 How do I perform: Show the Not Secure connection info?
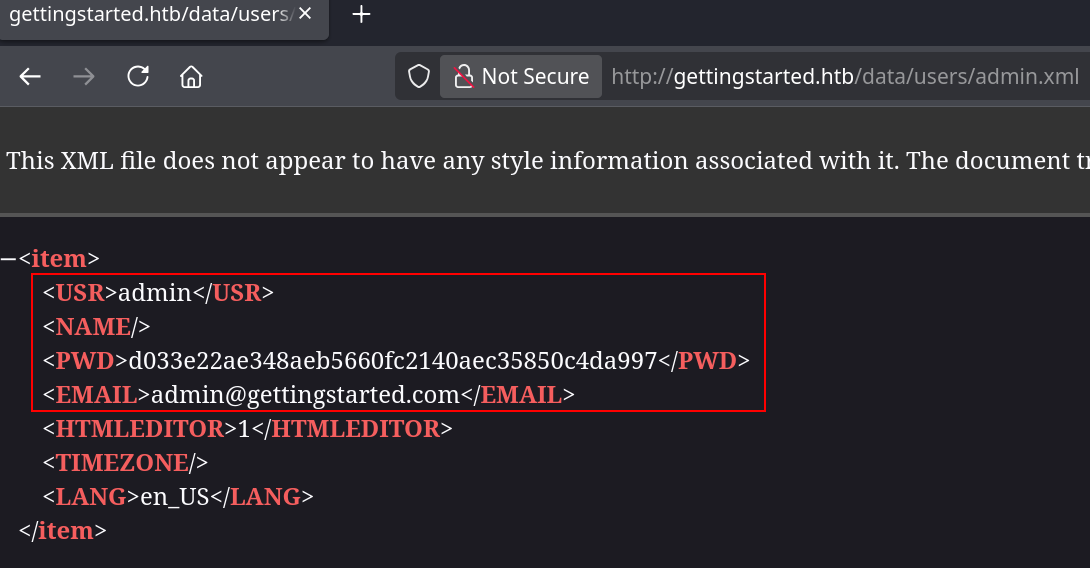[x=521, y=77]
